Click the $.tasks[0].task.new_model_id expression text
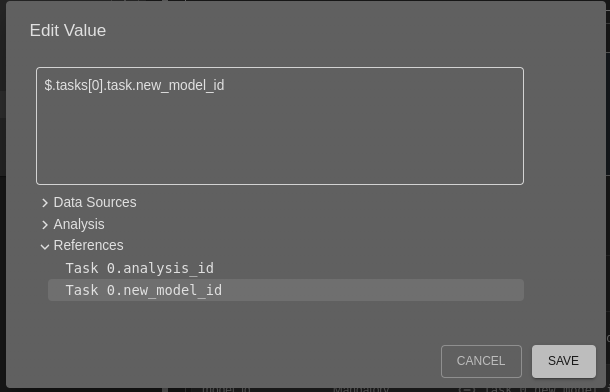Viewport: 610px width, 392px height. [x=134, y=85]
